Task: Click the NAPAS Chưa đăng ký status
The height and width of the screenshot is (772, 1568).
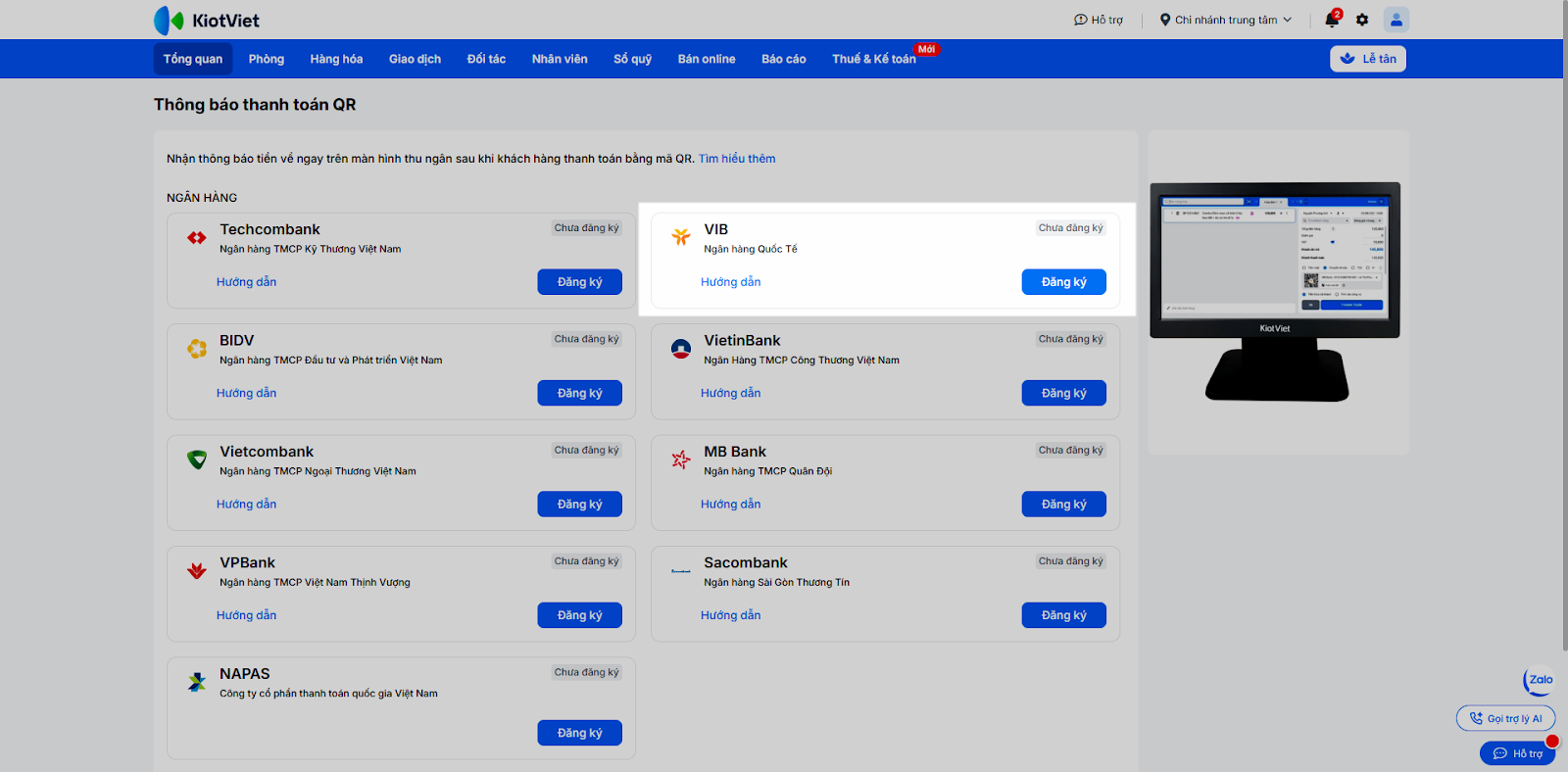Action: tap(587, 672)
